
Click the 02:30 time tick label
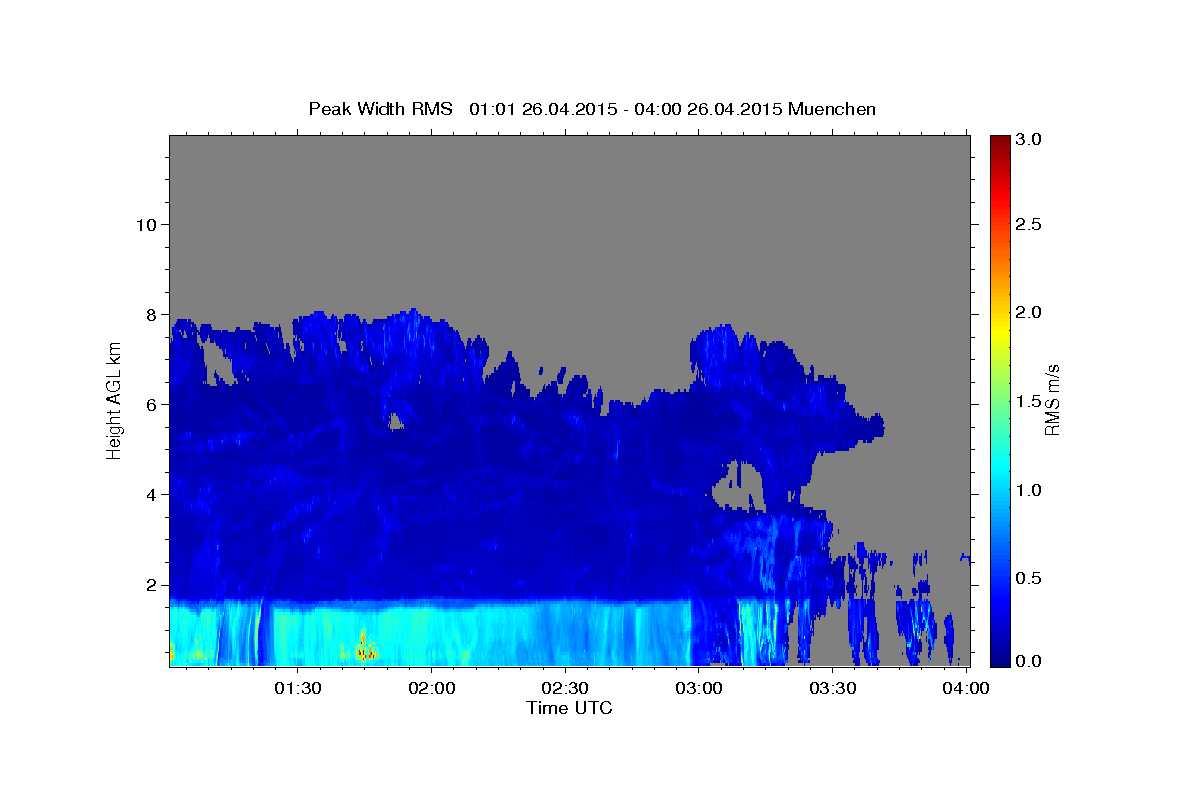(565, 688)
